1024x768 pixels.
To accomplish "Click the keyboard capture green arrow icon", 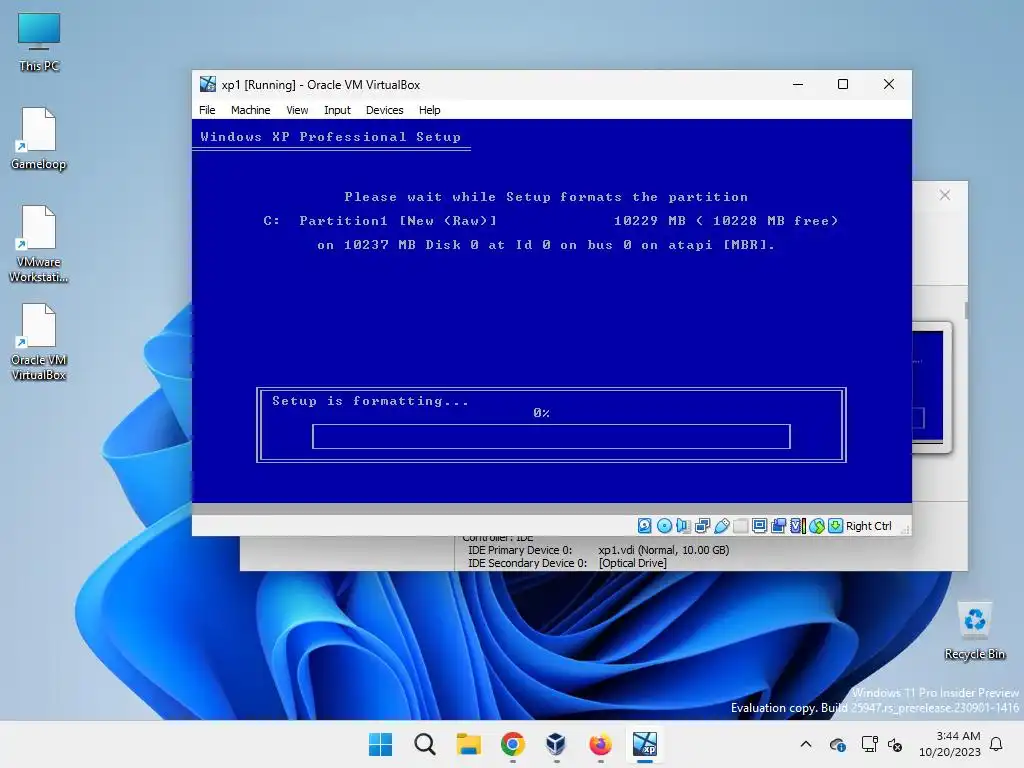I will coord(835,526).
